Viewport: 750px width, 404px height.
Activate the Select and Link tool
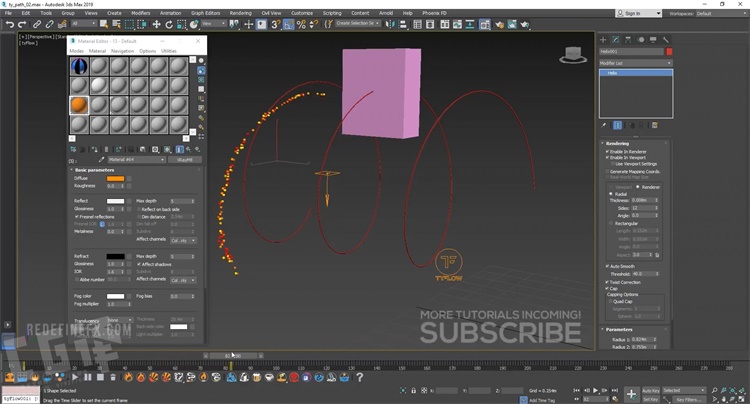click(37, 24)
